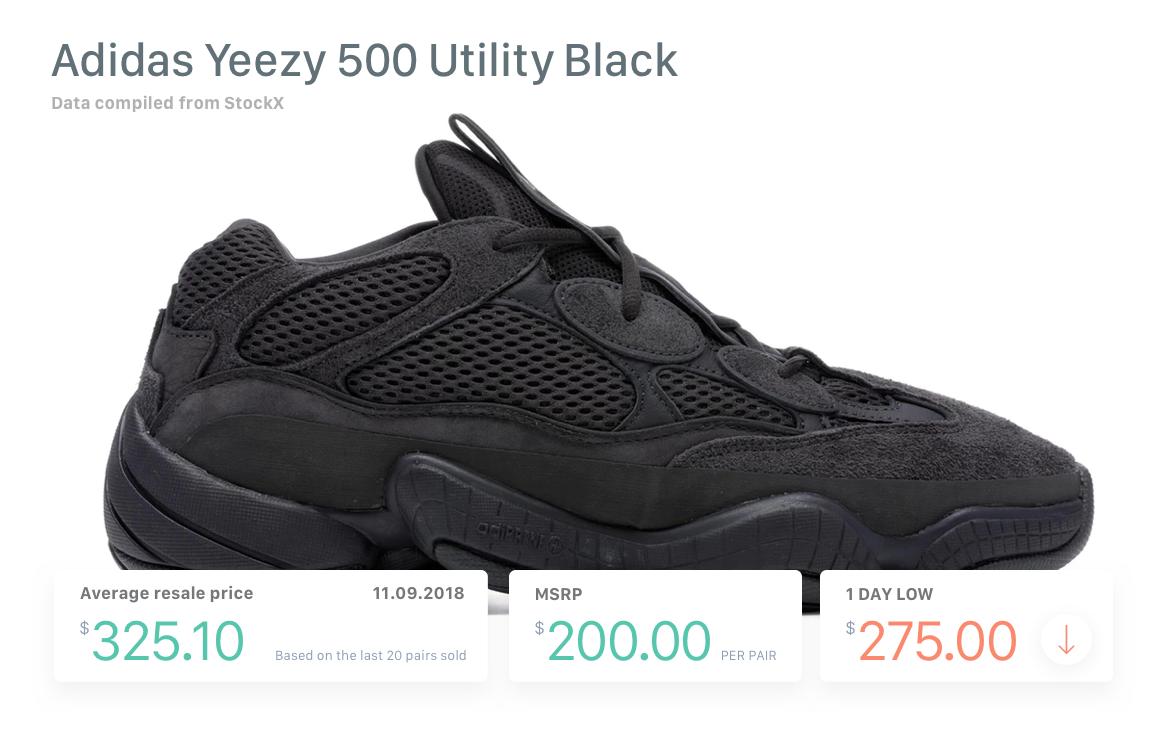This screenshot has width=1168, height=734.
Task: Click the MSRP label
Action: tap(559, 594)
